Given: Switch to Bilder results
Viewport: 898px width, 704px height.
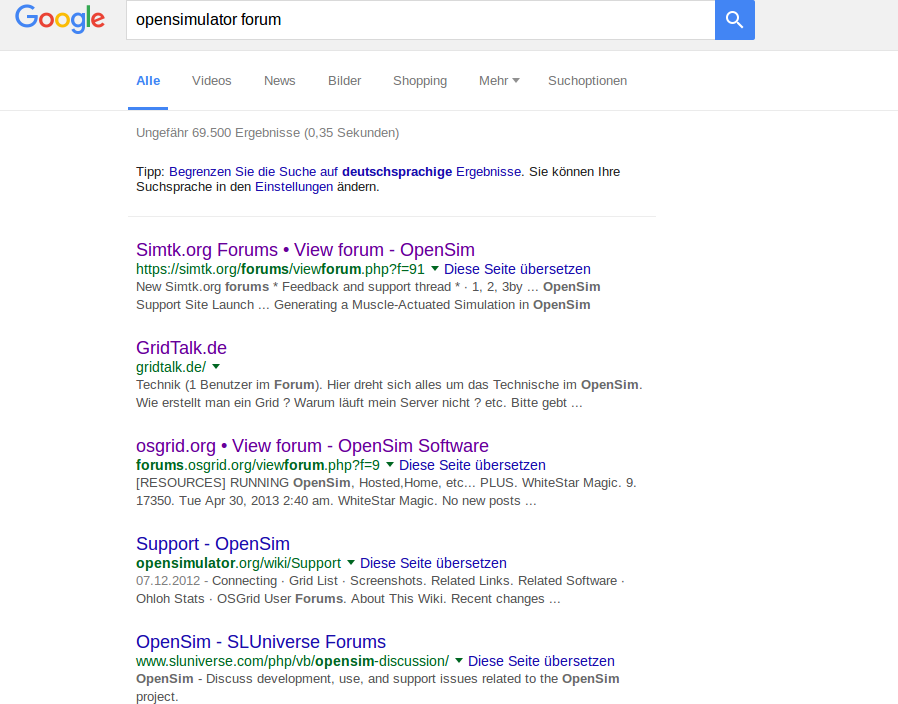Looking at the screenshot, I should pos(344,81).
